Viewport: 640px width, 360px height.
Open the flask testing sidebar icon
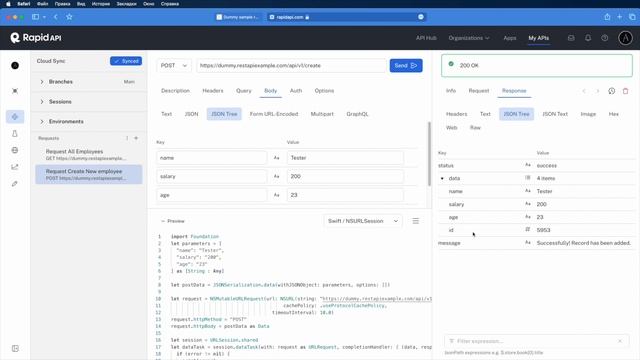click(15, 133)
